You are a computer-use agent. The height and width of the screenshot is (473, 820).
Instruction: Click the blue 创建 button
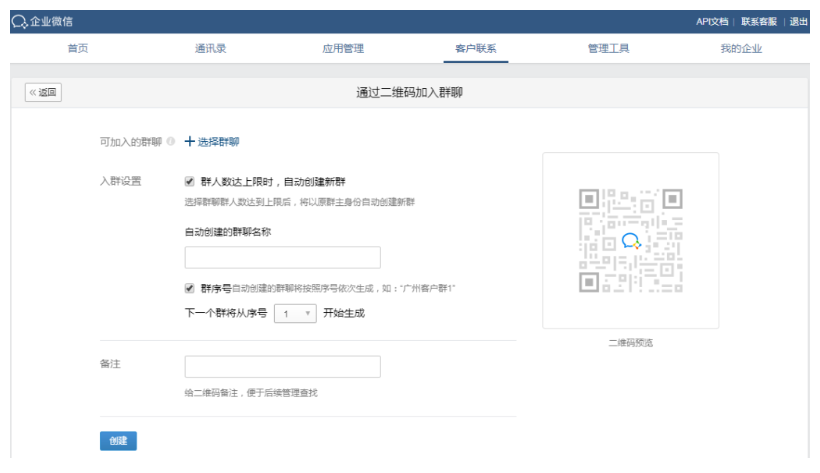(x=118, y=441)
